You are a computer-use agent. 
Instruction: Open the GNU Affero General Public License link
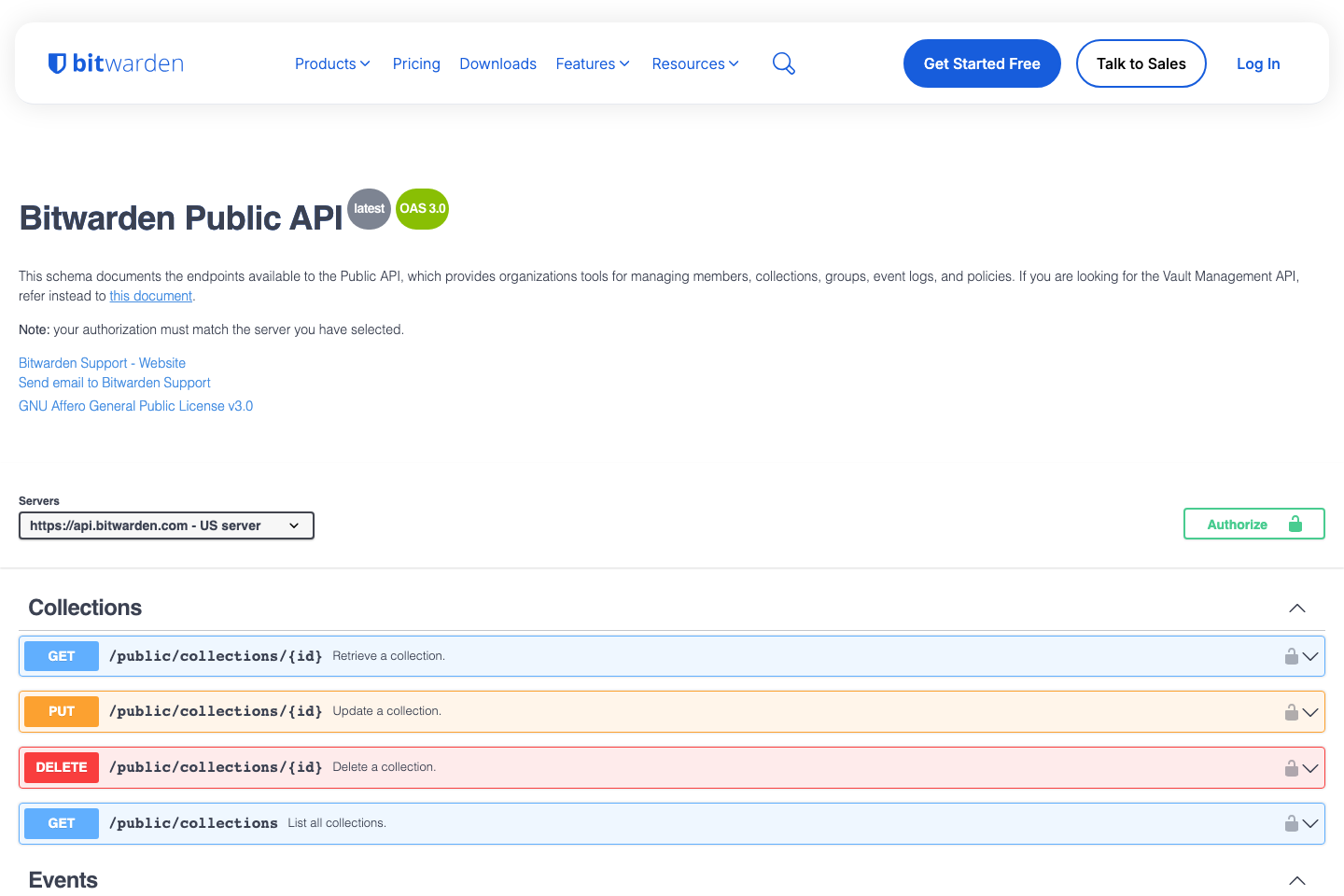coord(135,405)
